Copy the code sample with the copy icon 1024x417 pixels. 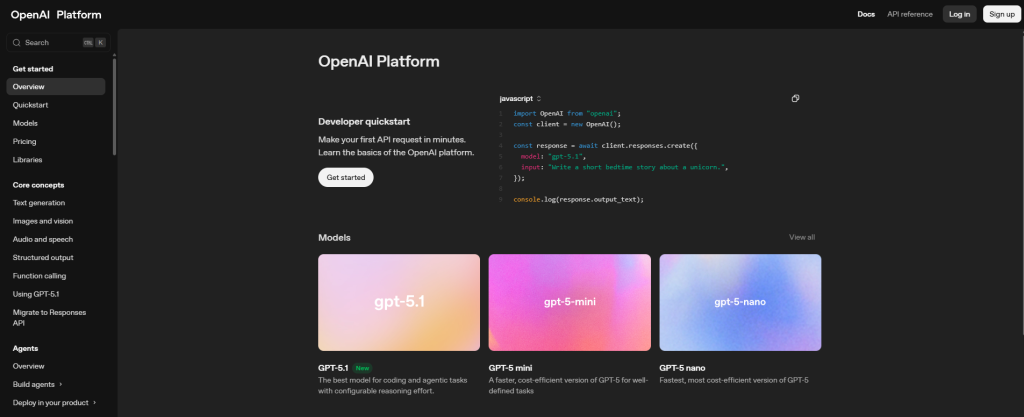(x=795, y=99)
